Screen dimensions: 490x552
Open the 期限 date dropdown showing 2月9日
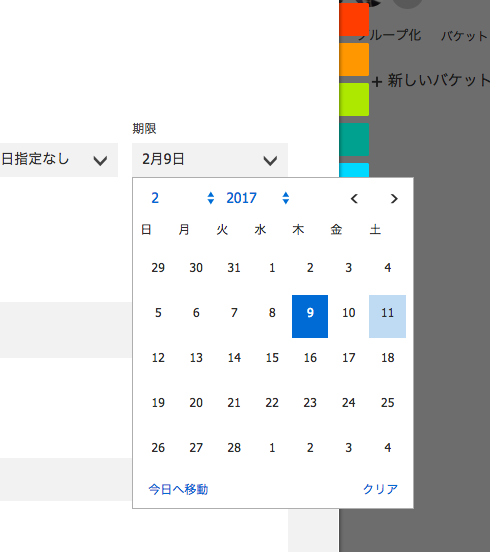click(210, 160)
